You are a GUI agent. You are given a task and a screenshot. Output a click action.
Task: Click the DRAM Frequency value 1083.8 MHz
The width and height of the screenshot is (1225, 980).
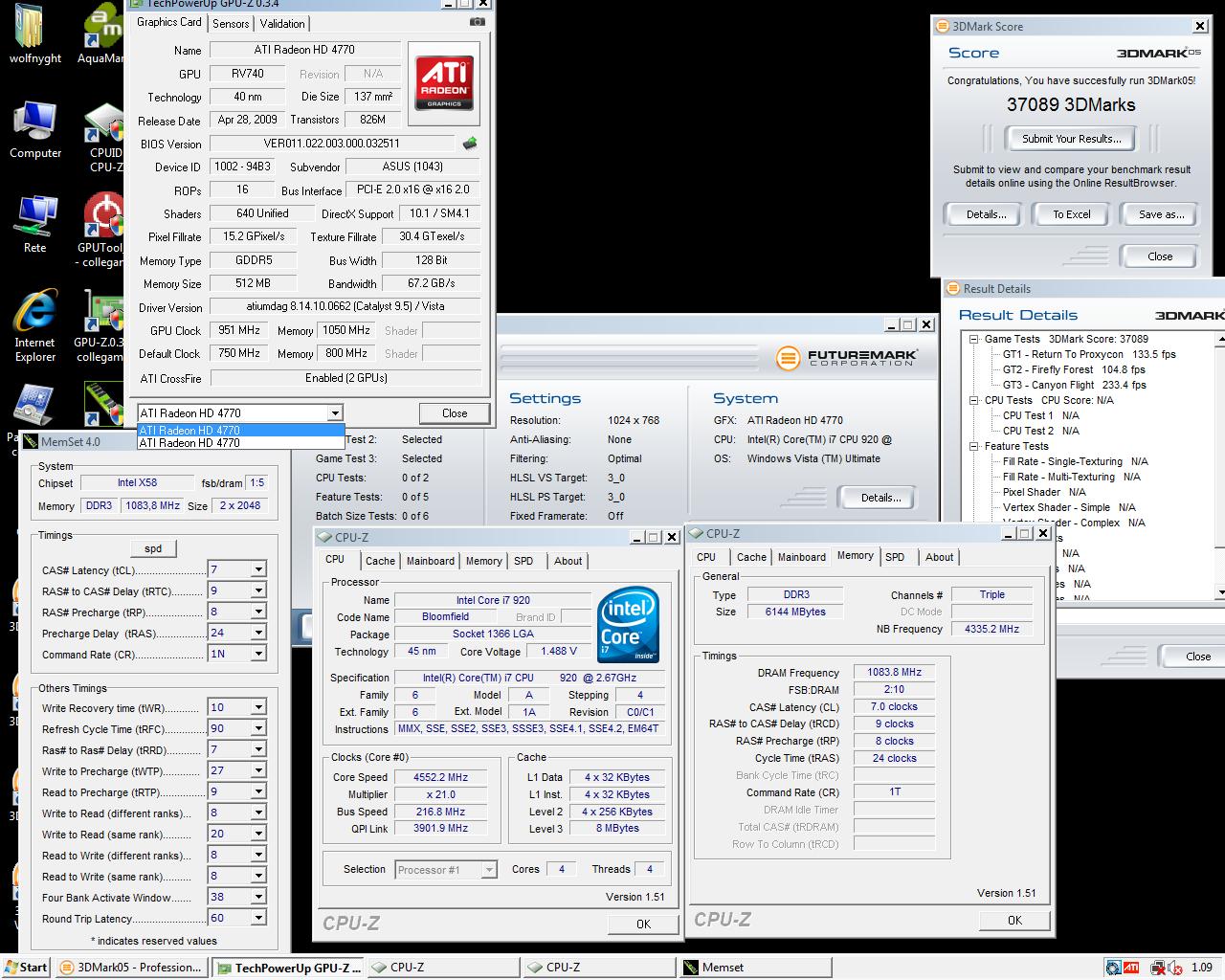[895, 672]
